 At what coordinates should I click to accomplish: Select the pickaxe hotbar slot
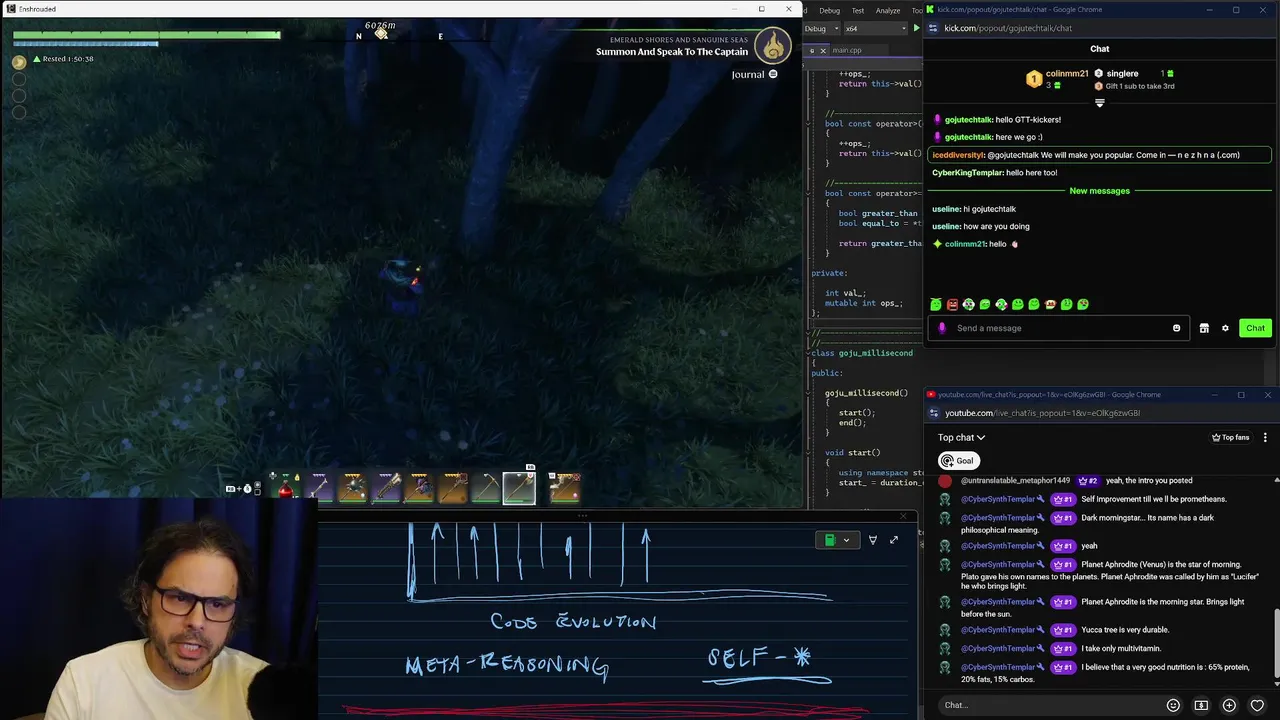click(x=486, y=487)
